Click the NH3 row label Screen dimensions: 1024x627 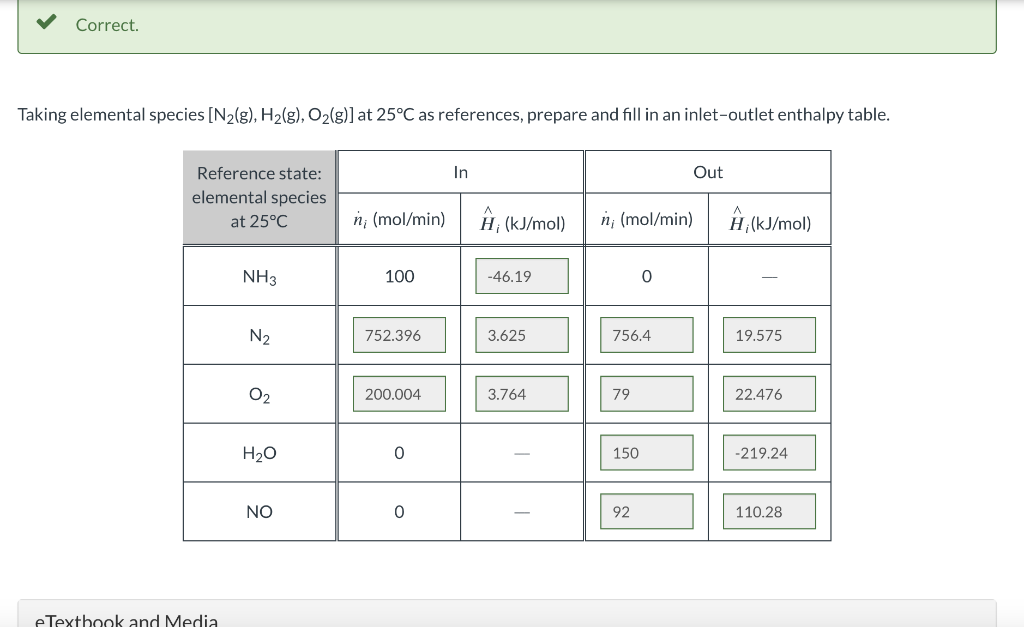click(259, 276)
